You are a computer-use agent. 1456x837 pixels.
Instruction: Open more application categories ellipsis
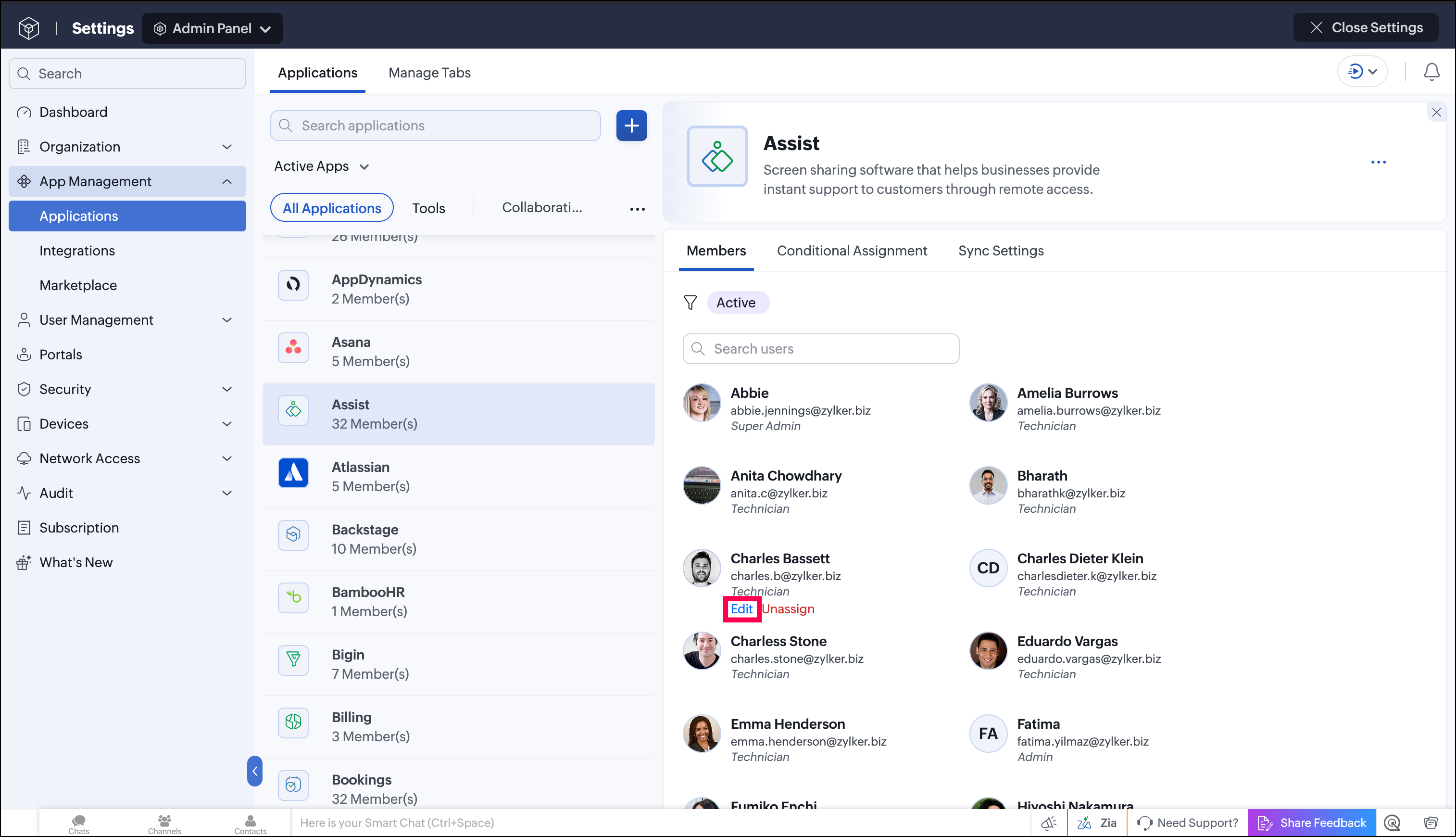(637, 209)
